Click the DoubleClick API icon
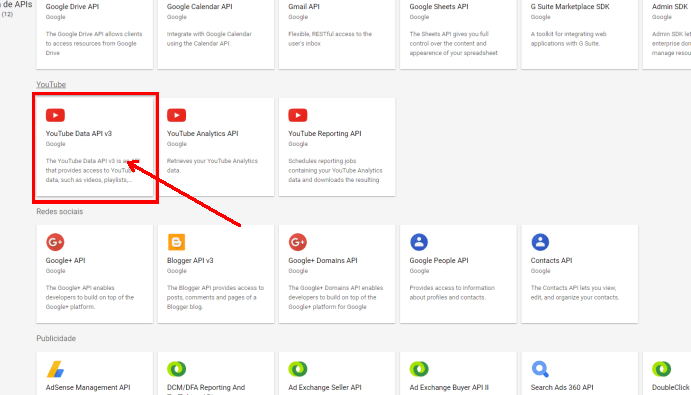This screenshot has width=691, height=395. pyautogui.click(x=661, y=369)
